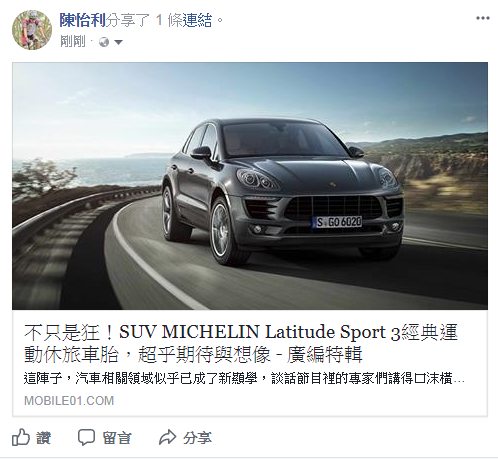498x459 pixels.
Task: Click the curved arrow share icon
Action: tap(167, 437)
